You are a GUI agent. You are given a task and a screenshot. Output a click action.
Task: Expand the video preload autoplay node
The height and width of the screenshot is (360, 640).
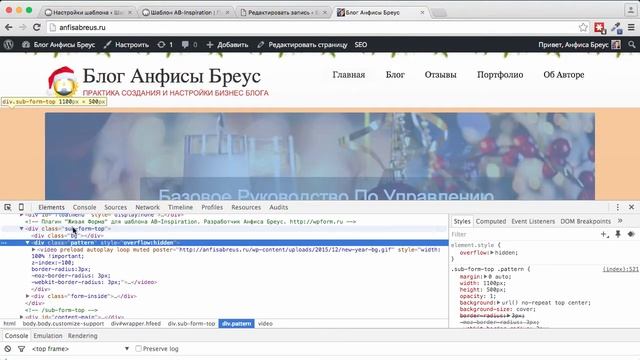pyautogui.click(x=33, y=249)
